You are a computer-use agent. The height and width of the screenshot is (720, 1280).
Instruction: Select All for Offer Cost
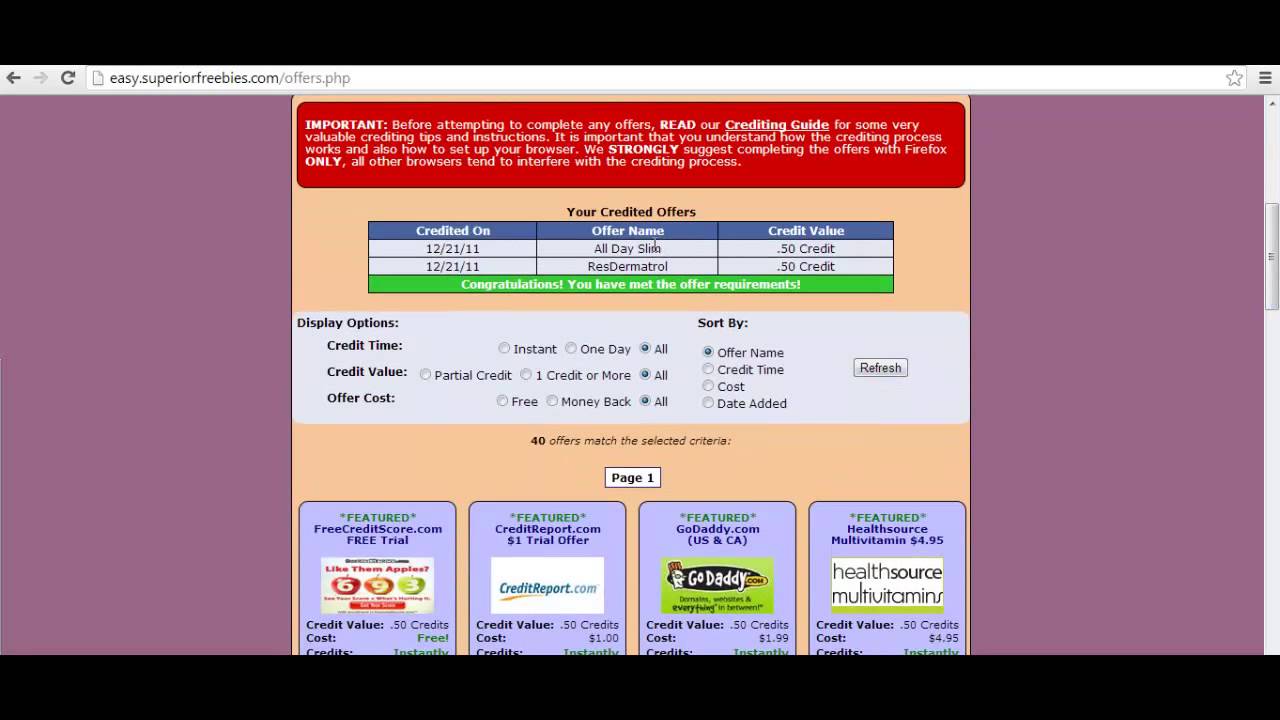(645, 400)
